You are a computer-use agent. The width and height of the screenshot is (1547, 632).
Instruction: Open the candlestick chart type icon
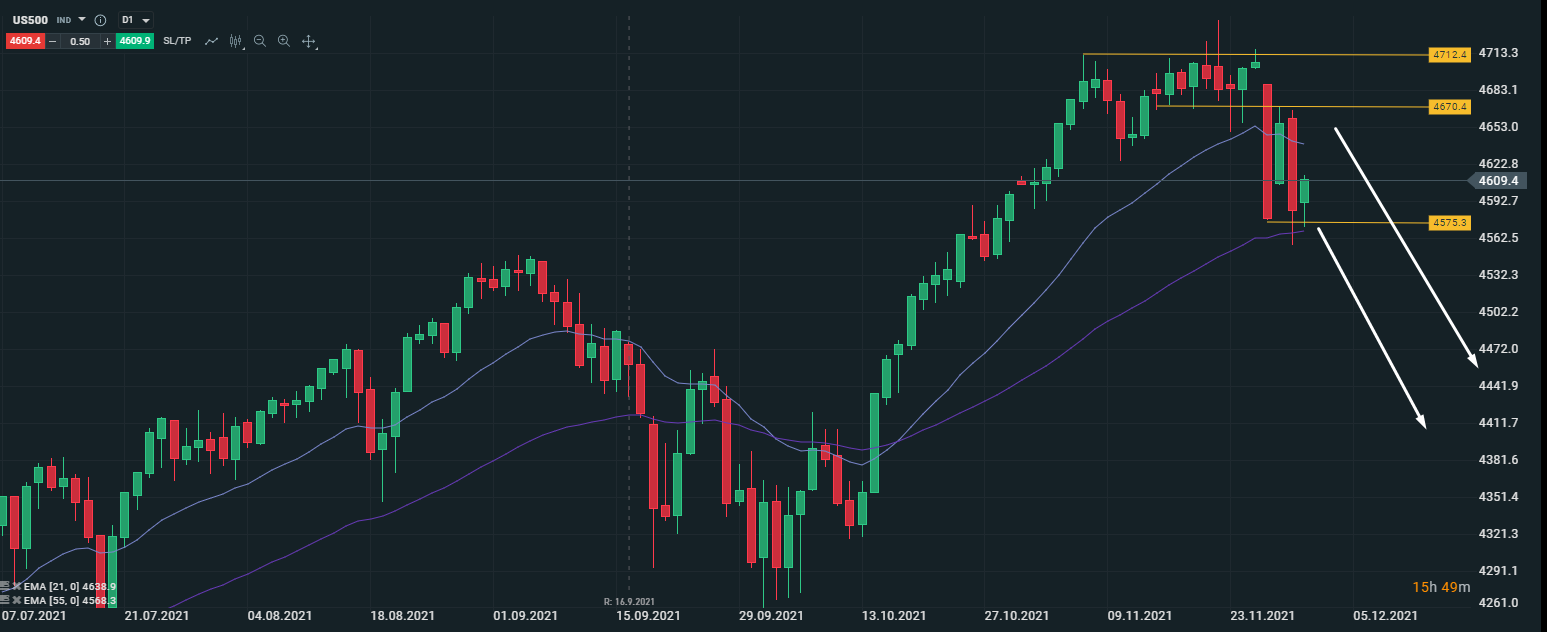tap(236, 41)
